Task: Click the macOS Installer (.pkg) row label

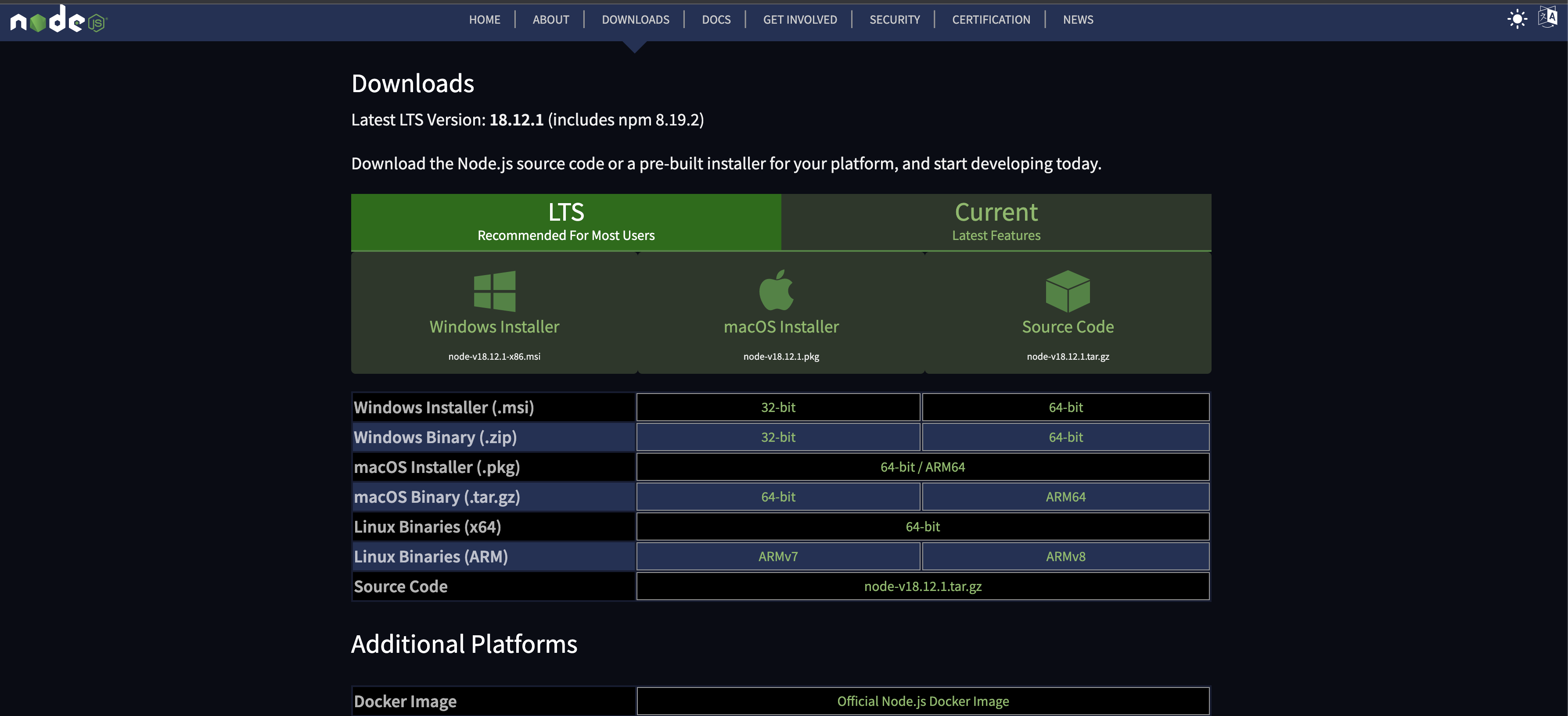Action: [x=437, y=467]
